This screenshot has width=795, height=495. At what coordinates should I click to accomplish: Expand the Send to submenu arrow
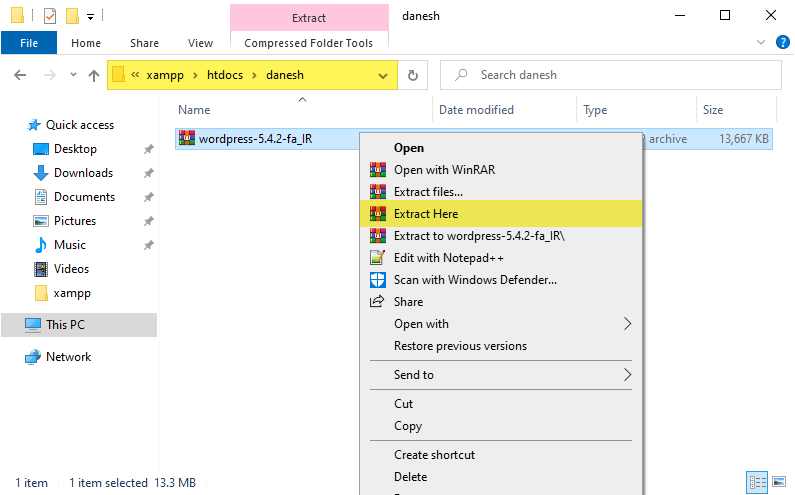(627, 375)
